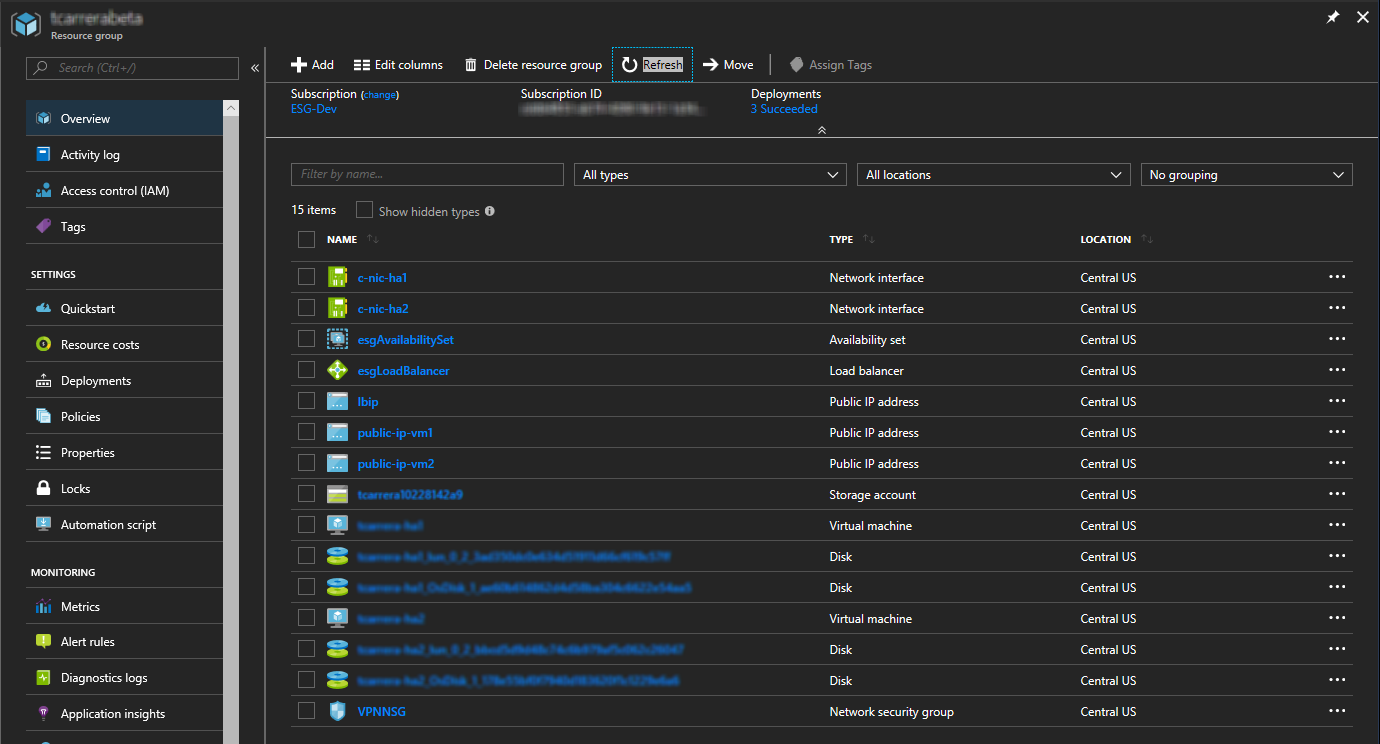Screen dimensions: 1380x744
Task: Open Activity log in sidebar
Action: pyautogui.click(x=124, y=154)
